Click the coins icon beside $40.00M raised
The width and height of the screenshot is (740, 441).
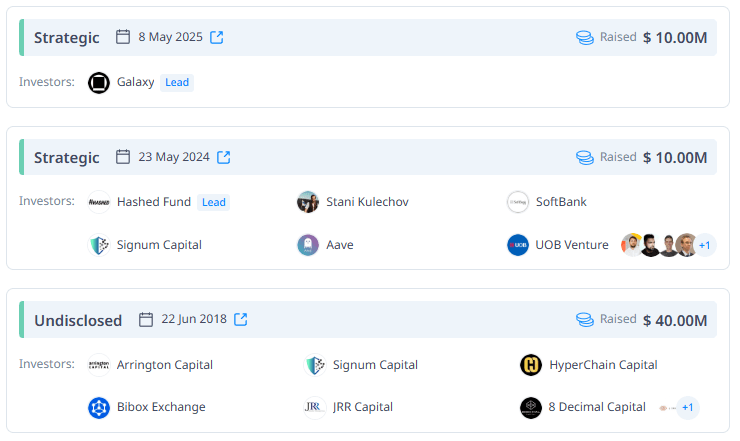585,320
